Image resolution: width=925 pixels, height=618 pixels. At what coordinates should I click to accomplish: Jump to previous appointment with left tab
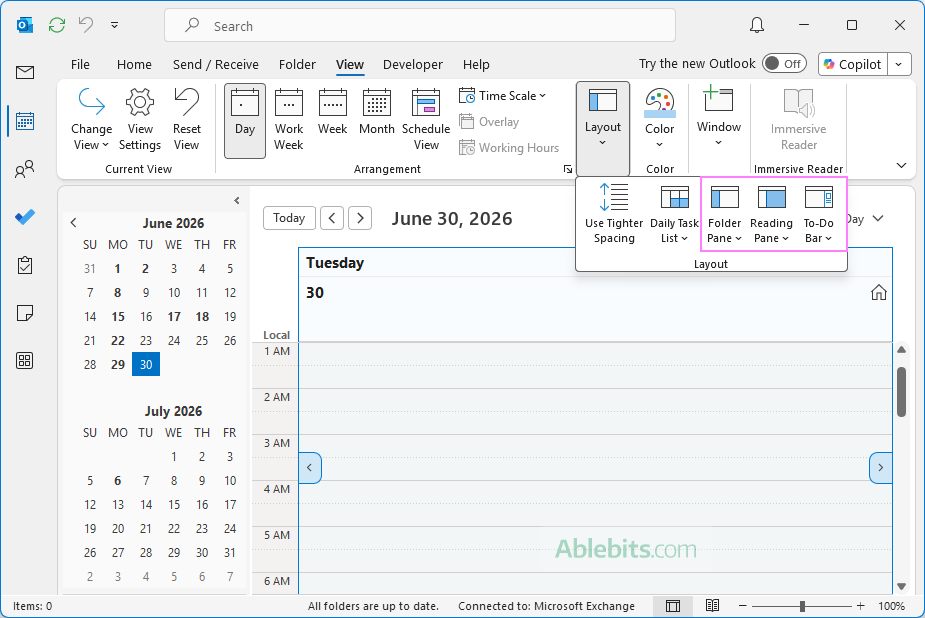click(x=310, y=468)
